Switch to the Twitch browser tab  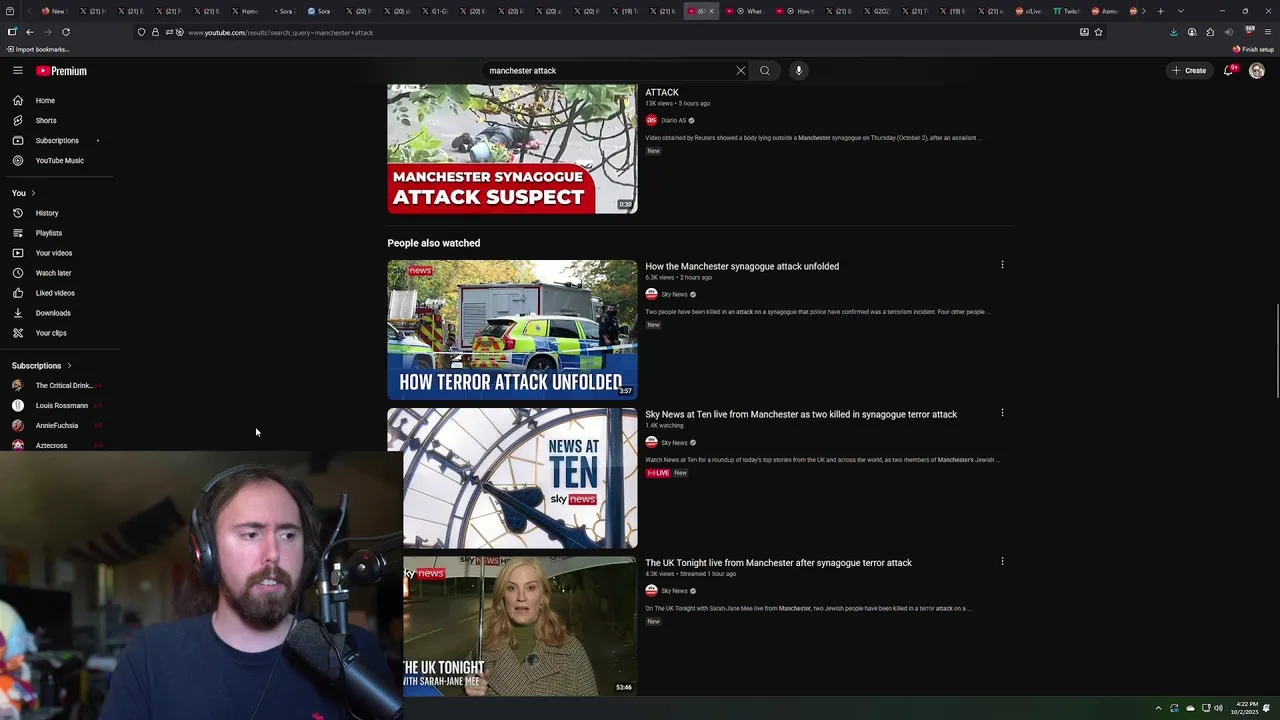click(x=1066, y=11)
